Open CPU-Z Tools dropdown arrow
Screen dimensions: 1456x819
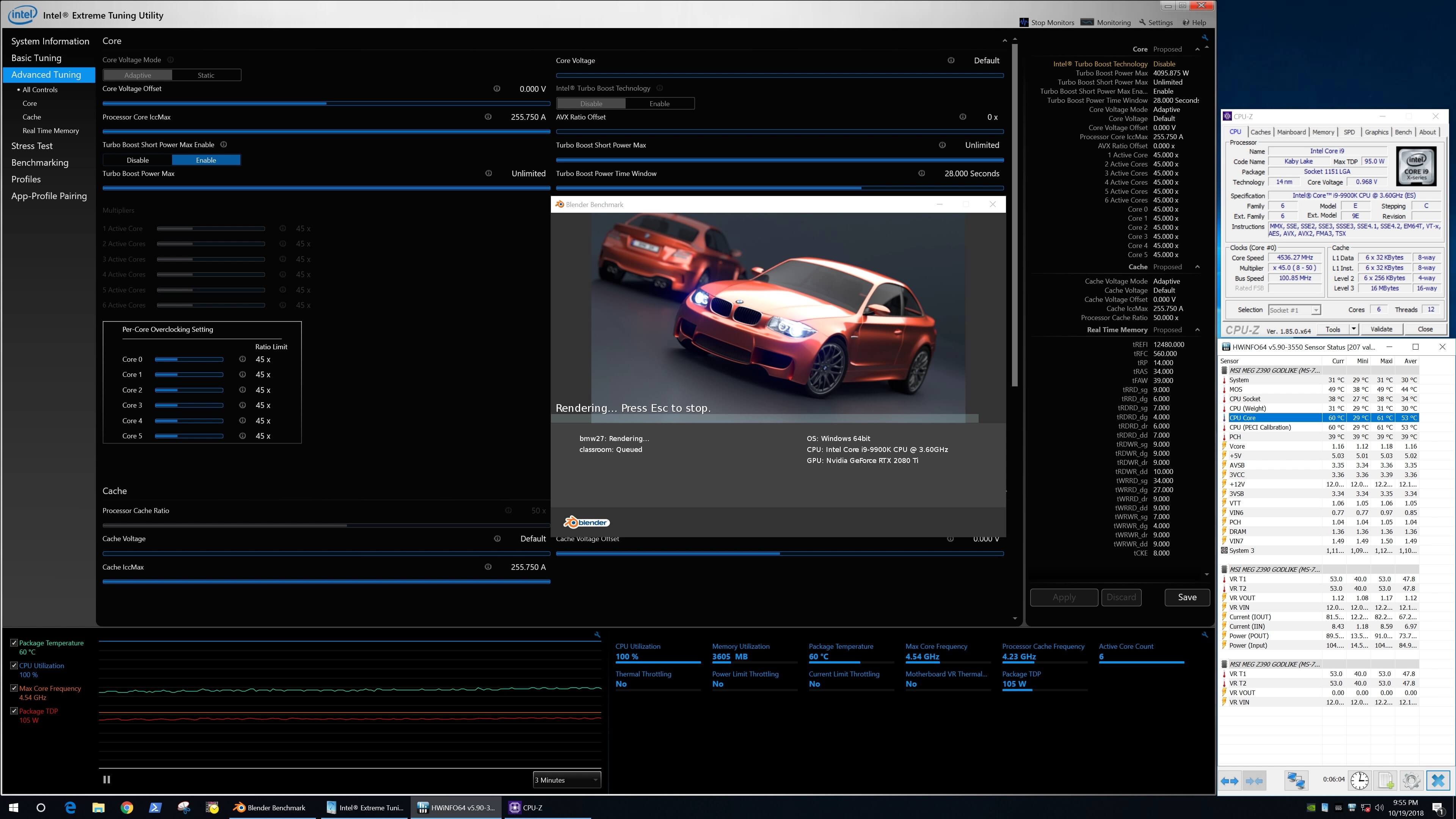point(1353,329)
